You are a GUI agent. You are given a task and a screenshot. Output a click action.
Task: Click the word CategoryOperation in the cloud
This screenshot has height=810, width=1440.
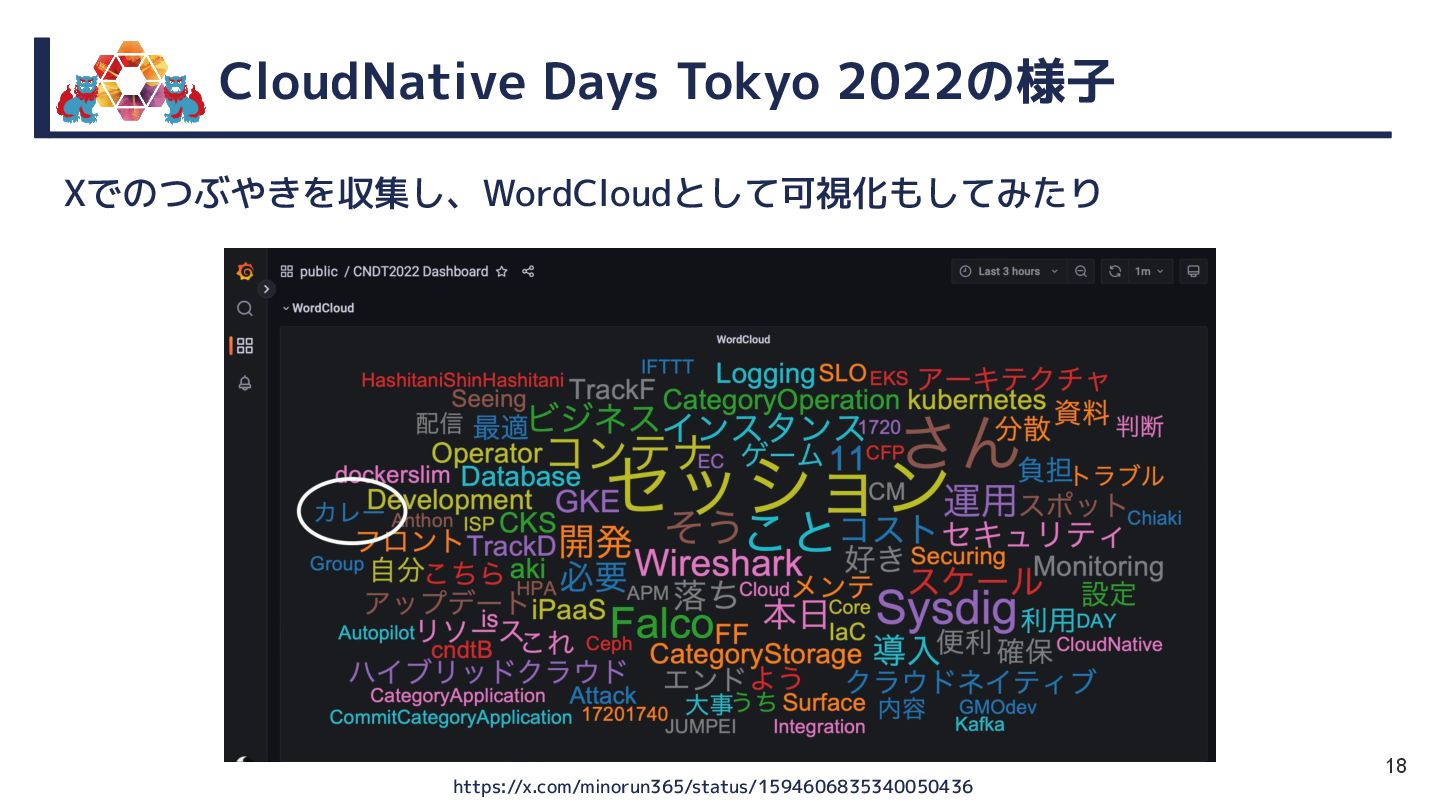pos(781,400)
